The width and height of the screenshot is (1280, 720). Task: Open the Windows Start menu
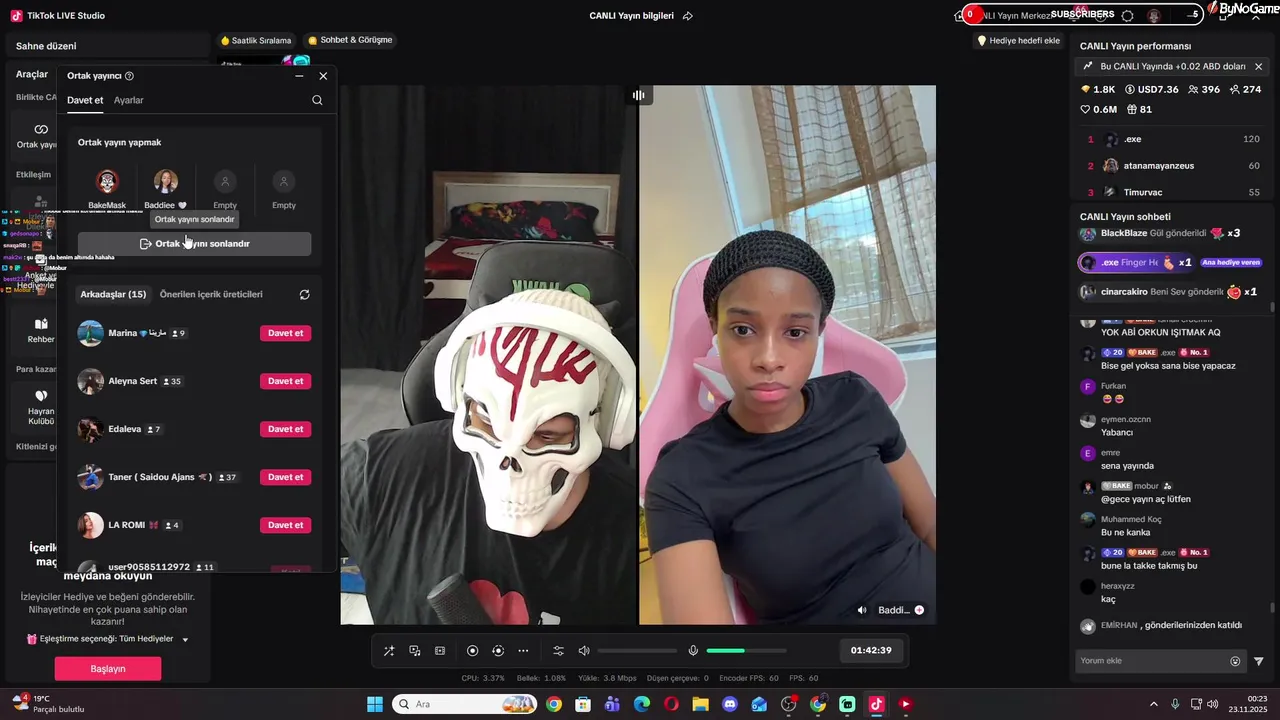pyautogui.click(x=375, y=704)
